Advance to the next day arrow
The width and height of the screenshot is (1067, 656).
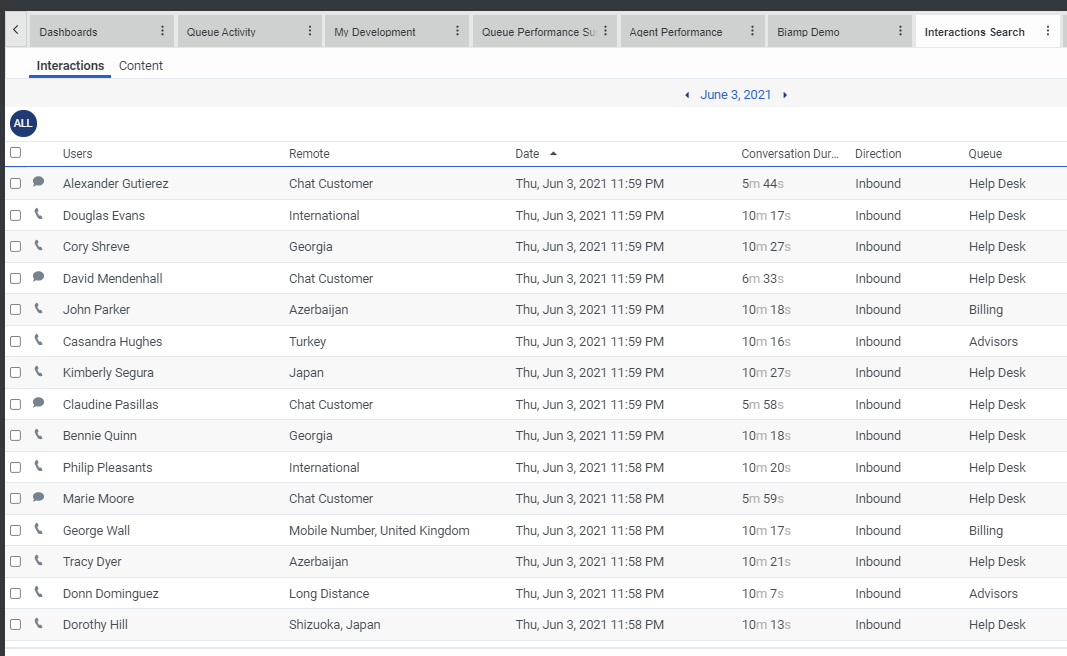pyautogui.click(x=785, y=95)
